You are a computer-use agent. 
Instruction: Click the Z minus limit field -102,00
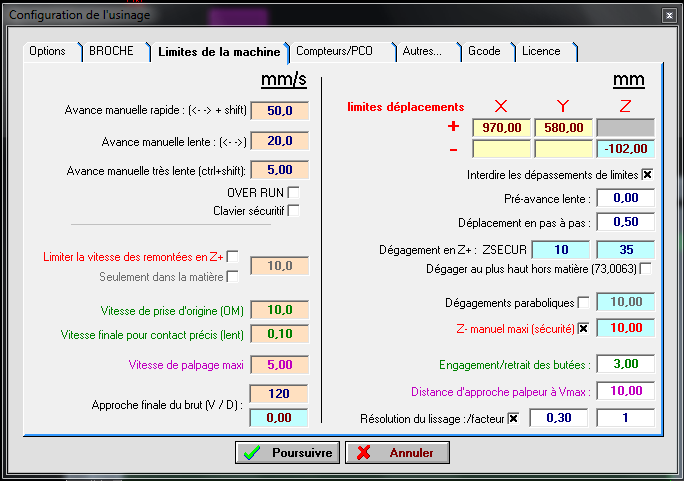(625, 148)
